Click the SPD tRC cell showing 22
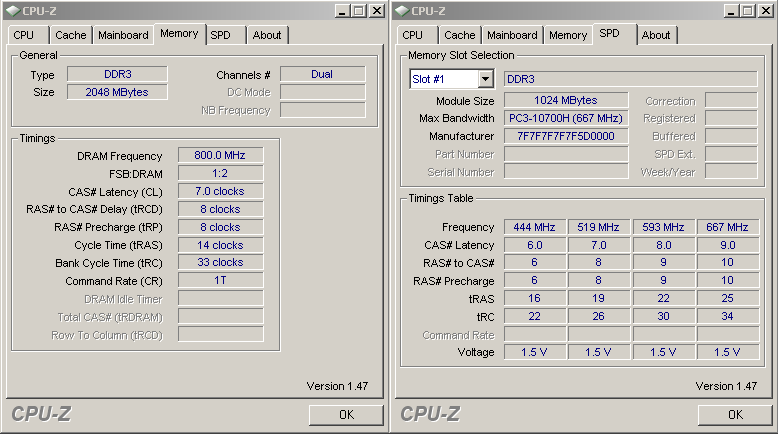The height and width of the screenshot is (434, 778). [535, 316]
